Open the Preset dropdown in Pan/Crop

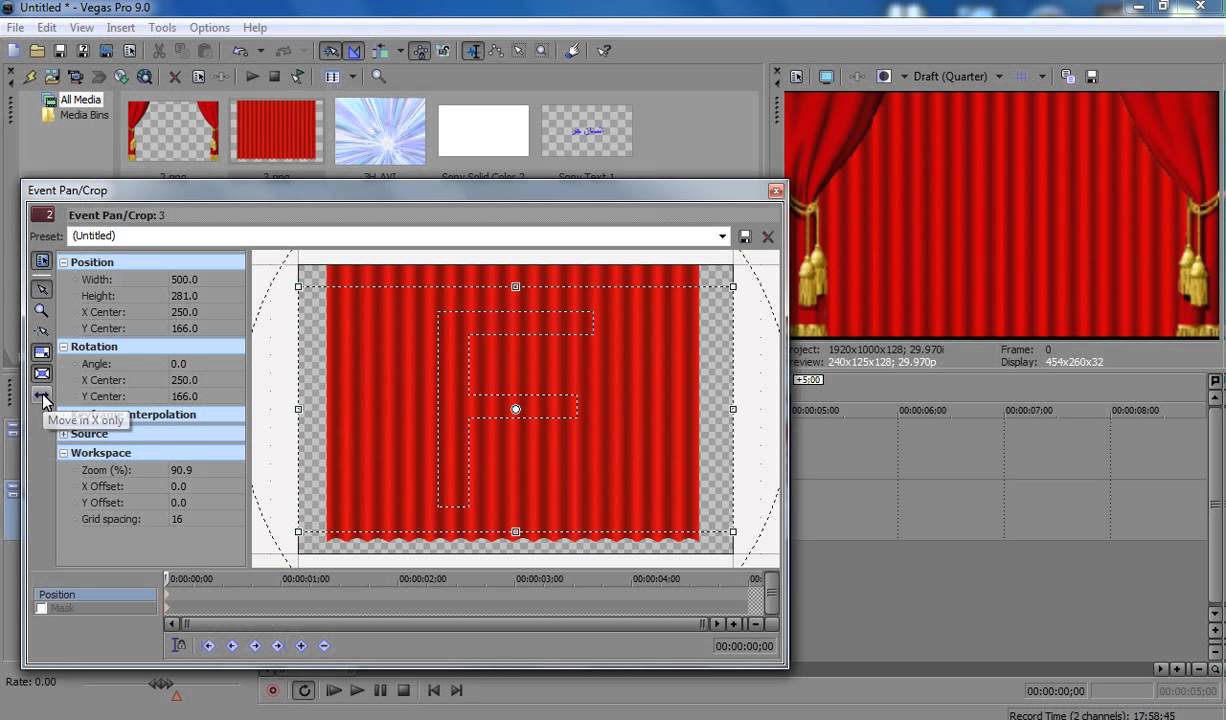[x=722, y=236]
